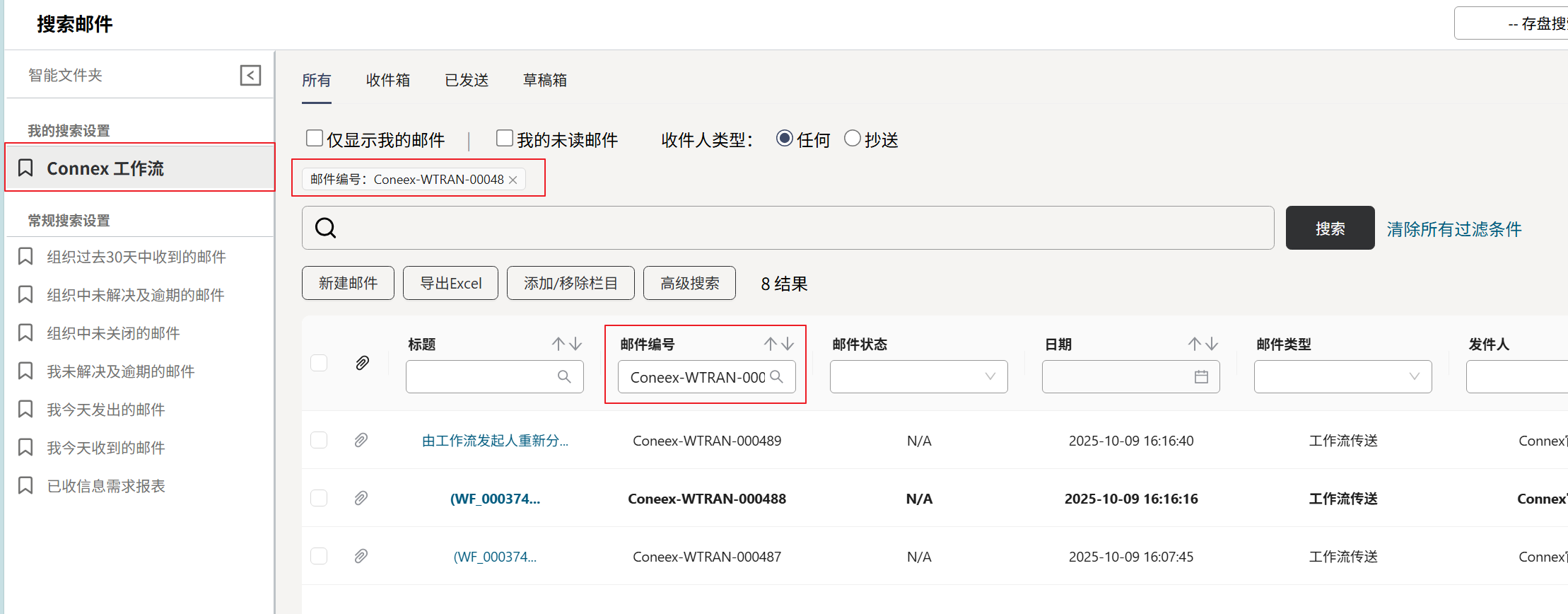This screenshot has height=614, width=1568.
Task: Remove the 邮件编号 filter chip
Action: pos(513,180)
